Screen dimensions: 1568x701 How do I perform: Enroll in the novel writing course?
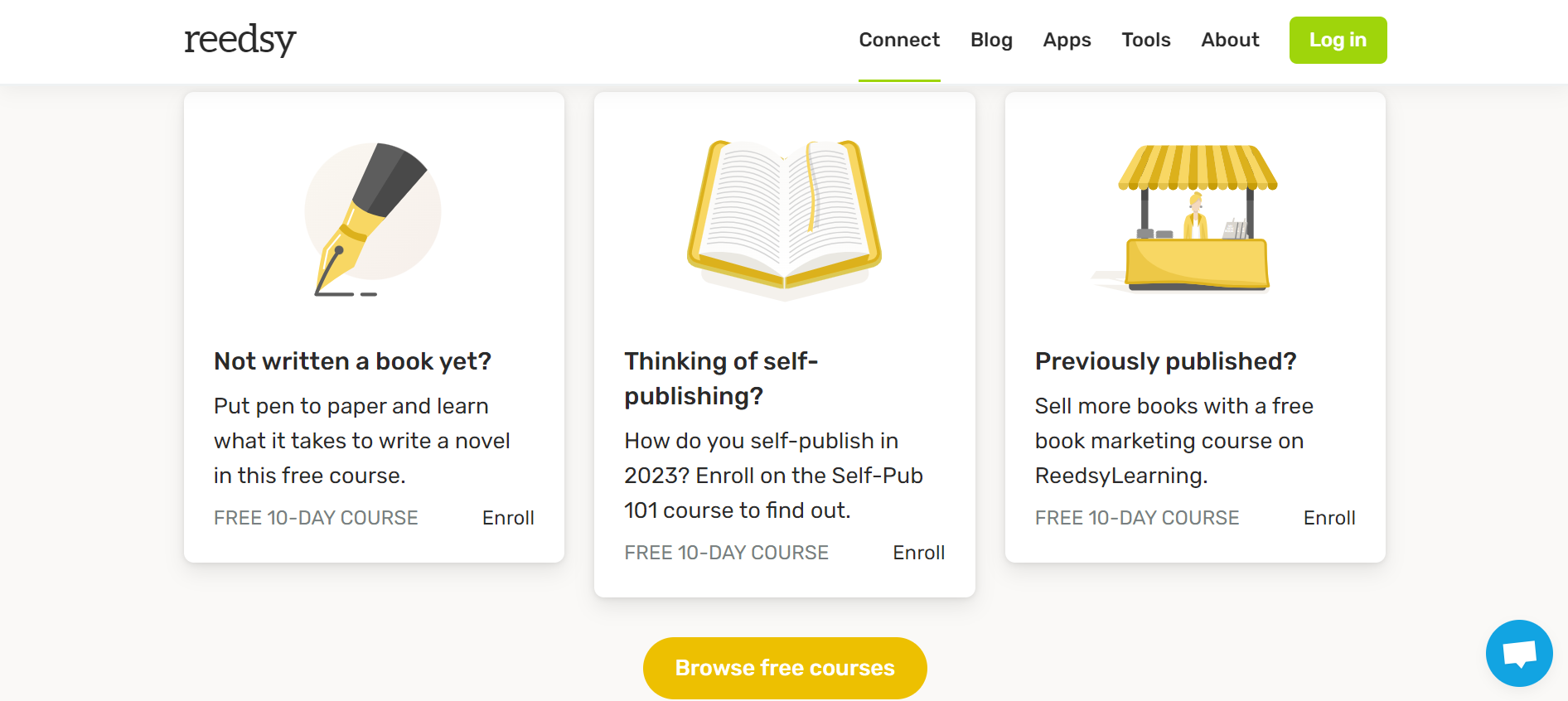click(x=508, y=518)
